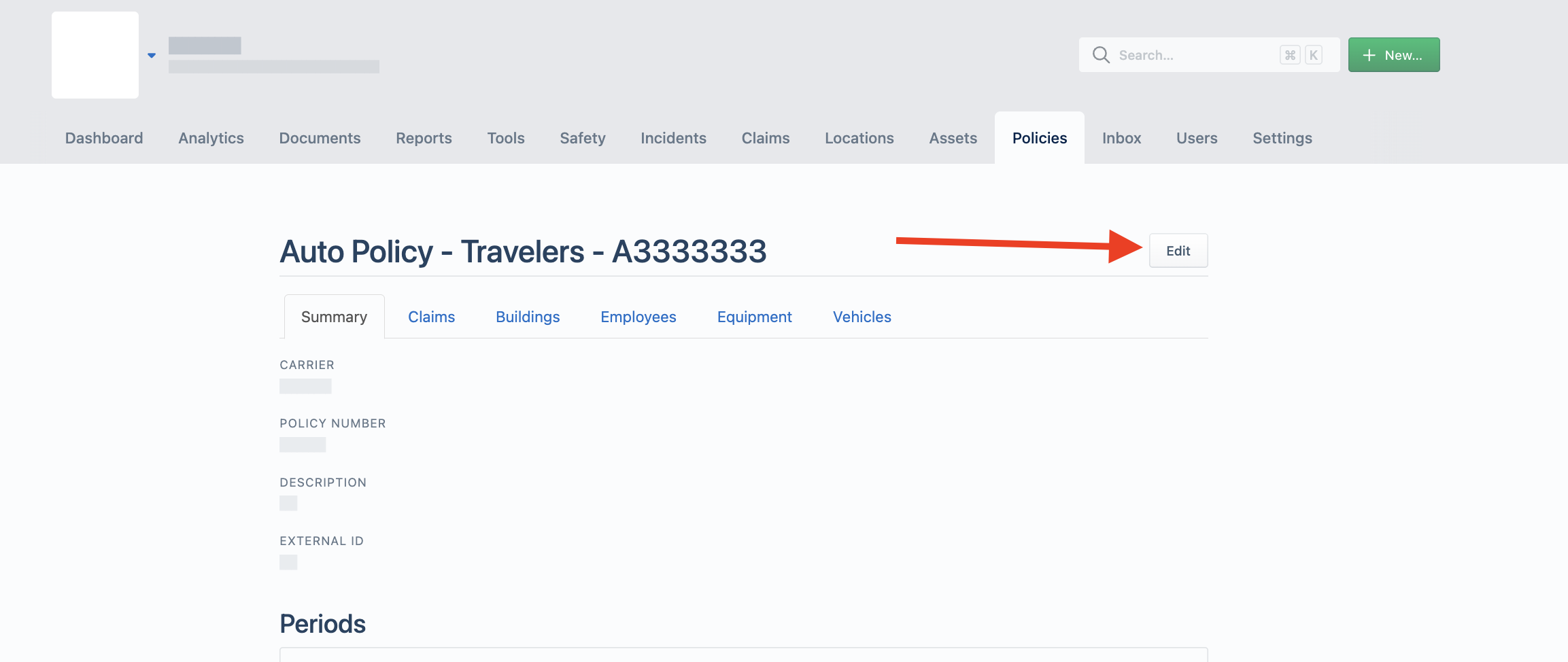Viewport: 1568px width, 662px height.
Task: Open the Tools nav tab
Action: pyautogui.click(x=506, y=138)
